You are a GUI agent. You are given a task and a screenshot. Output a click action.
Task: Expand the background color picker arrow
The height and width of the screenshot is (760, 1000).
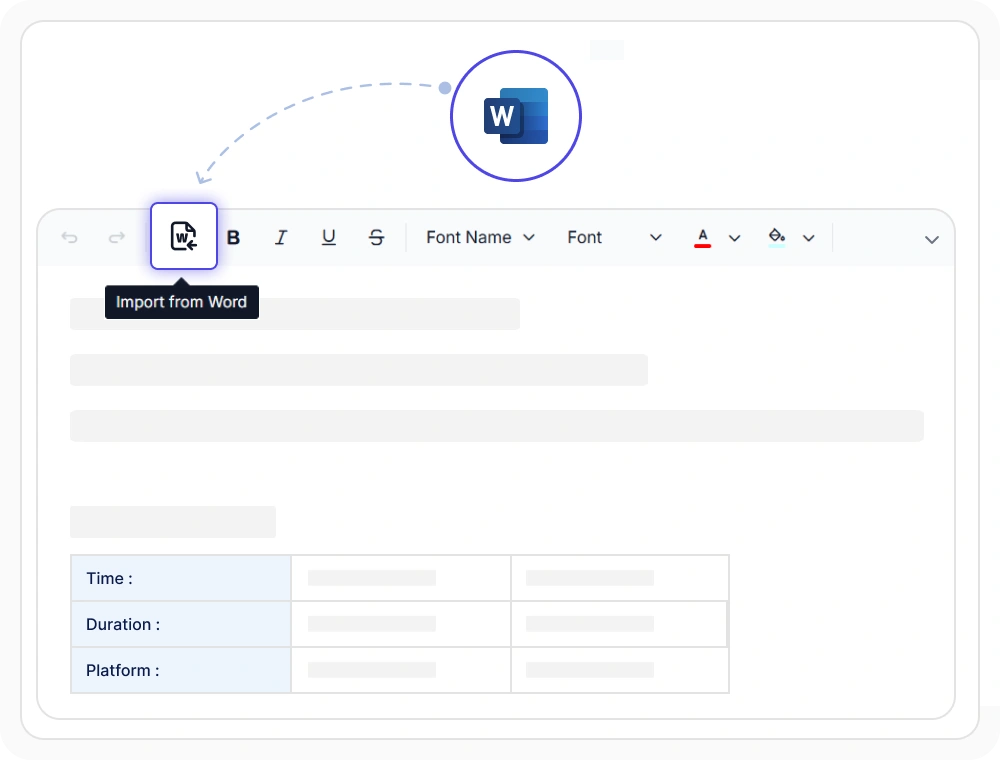coord(809,238)
